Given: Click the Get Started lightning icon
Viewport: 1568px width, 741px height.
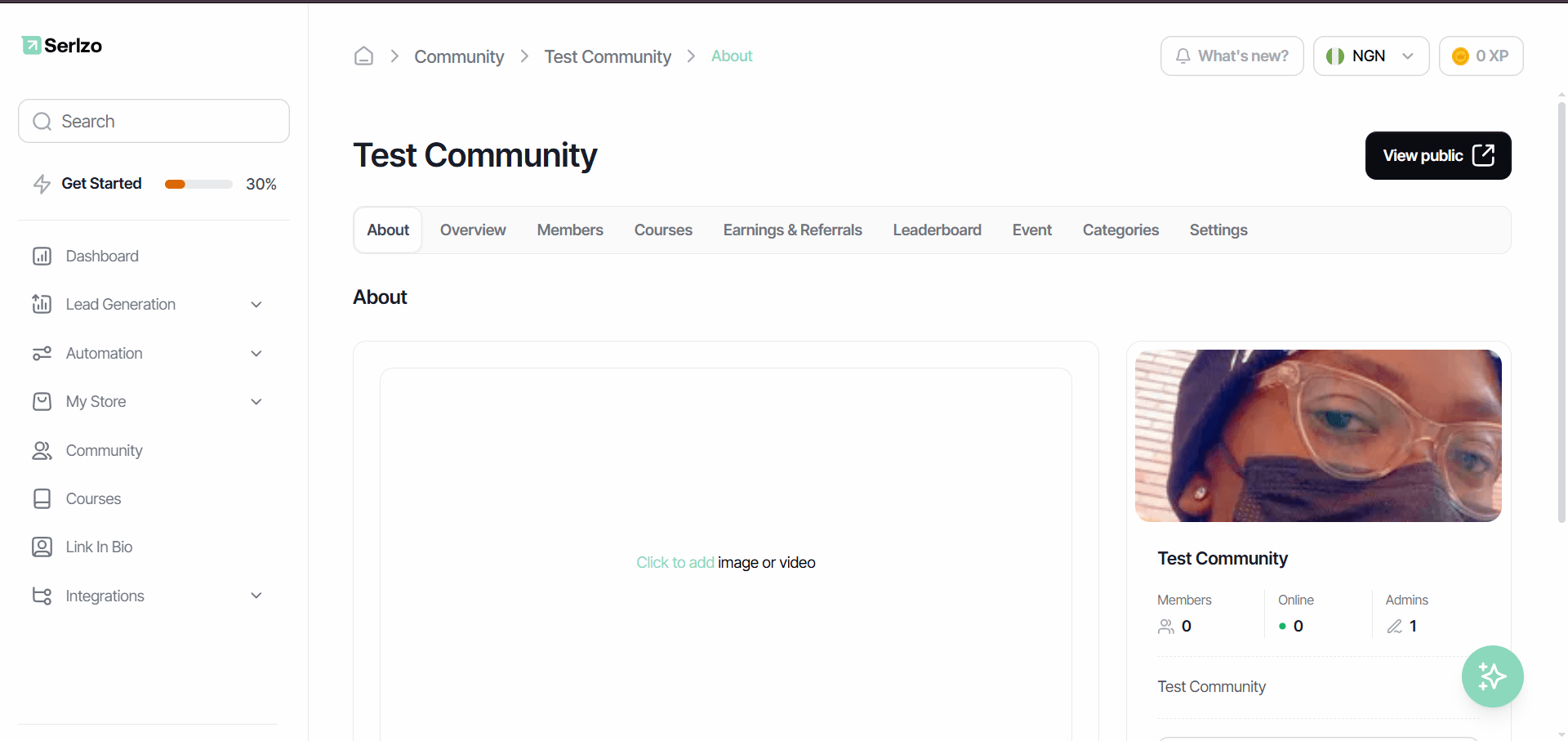Looking at the screenshot, I should (x=42, y=184).
